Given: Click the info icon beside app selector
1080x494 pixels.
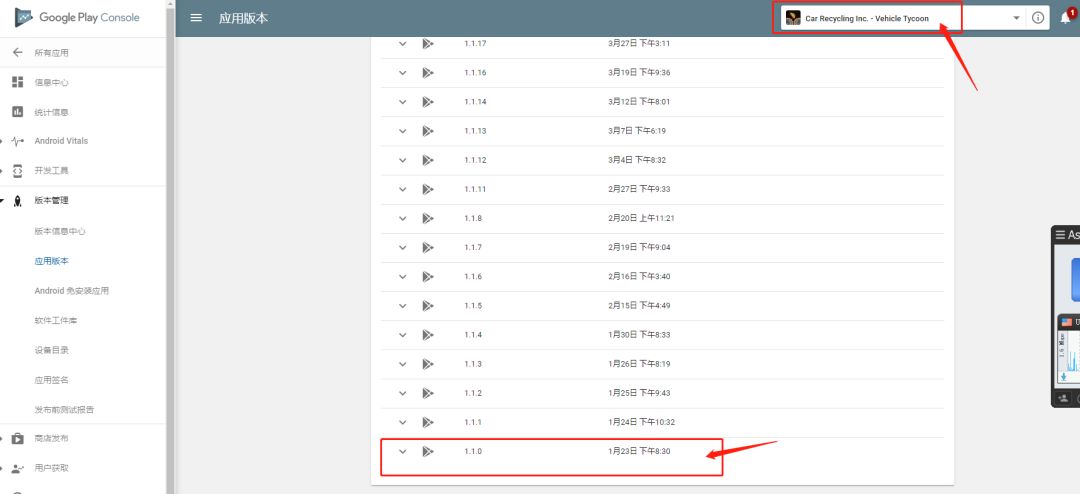Looking at the screenshot, I should click(1037, 19).
